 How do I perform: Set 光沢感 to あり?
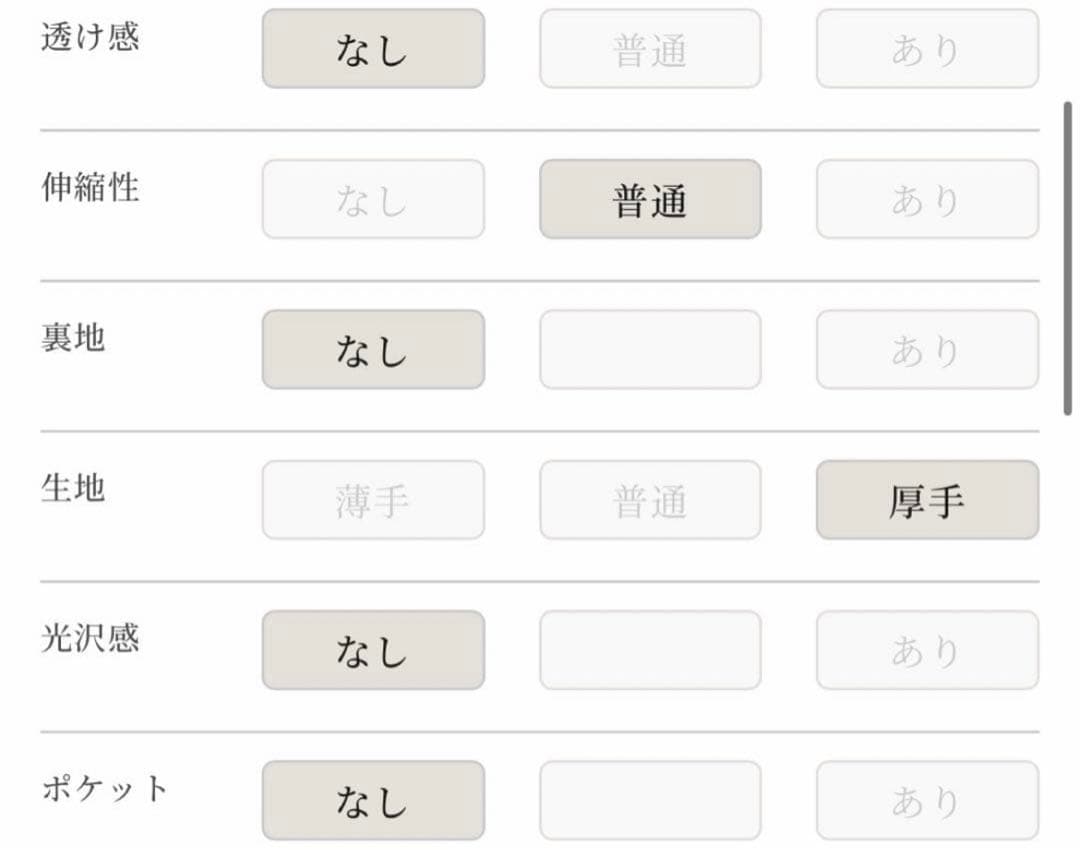coord(927,650)
